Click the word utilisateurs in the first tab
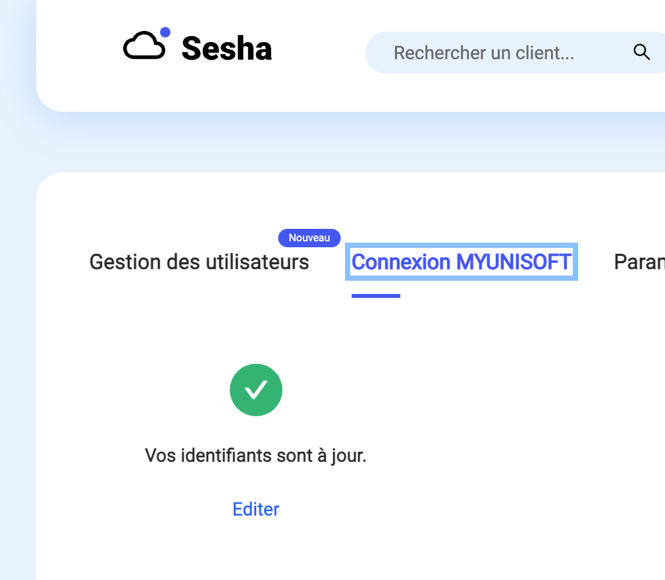This screenshot has width=665, height=580. pos(257,262)
